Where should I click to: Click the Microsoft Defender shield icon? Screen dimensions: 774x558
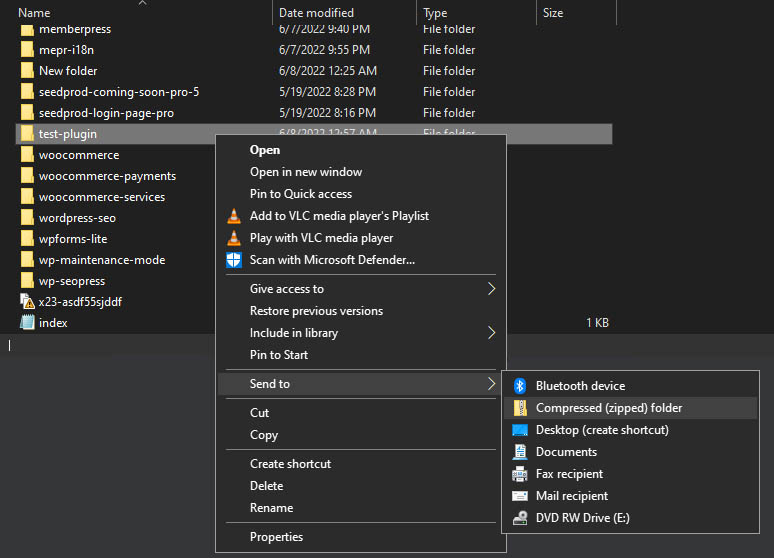click(x=233, y=260)
